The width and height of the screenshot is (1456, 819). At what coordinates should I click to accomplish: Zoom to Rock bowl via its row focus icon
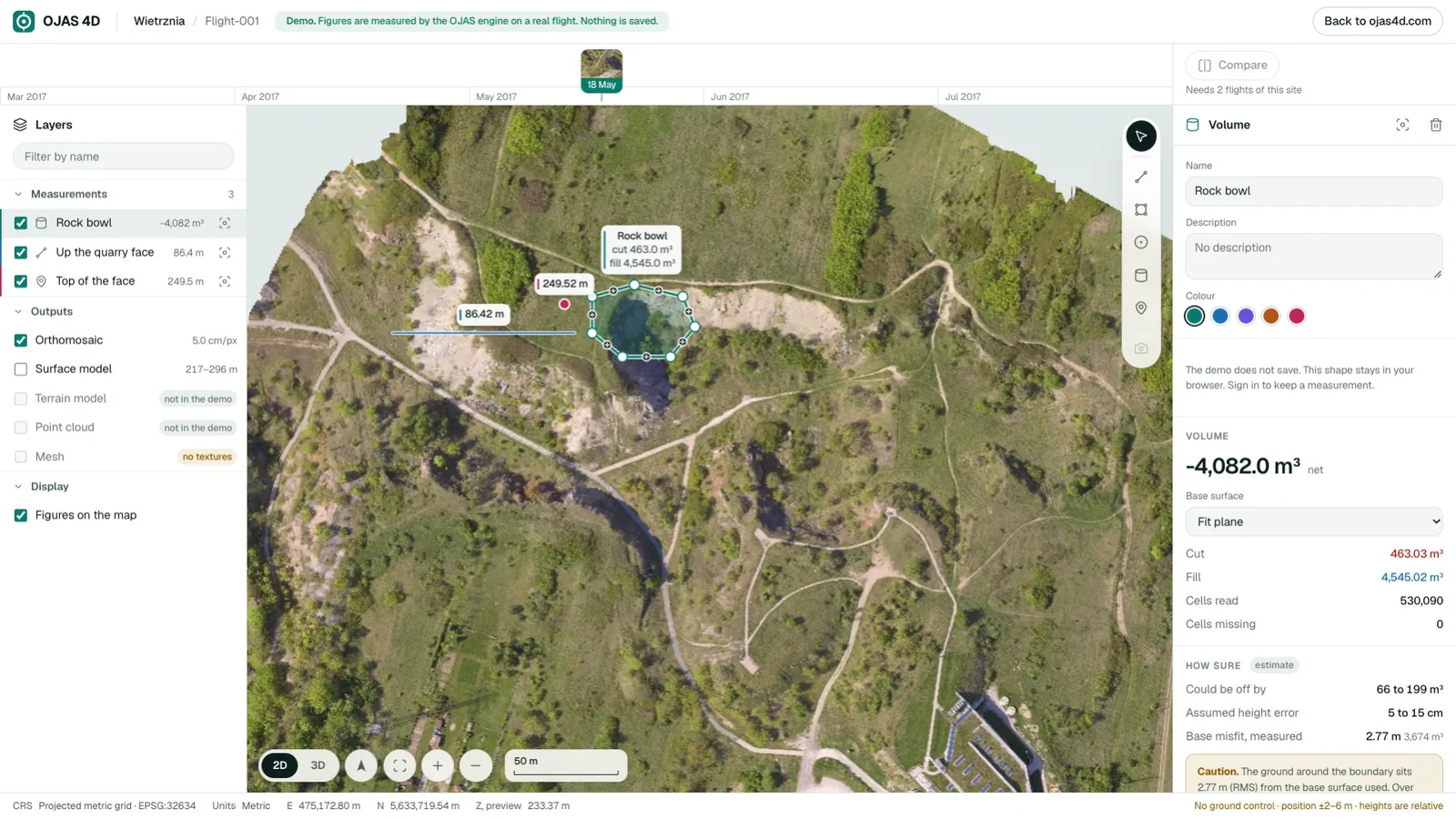[x=225, y=223]
